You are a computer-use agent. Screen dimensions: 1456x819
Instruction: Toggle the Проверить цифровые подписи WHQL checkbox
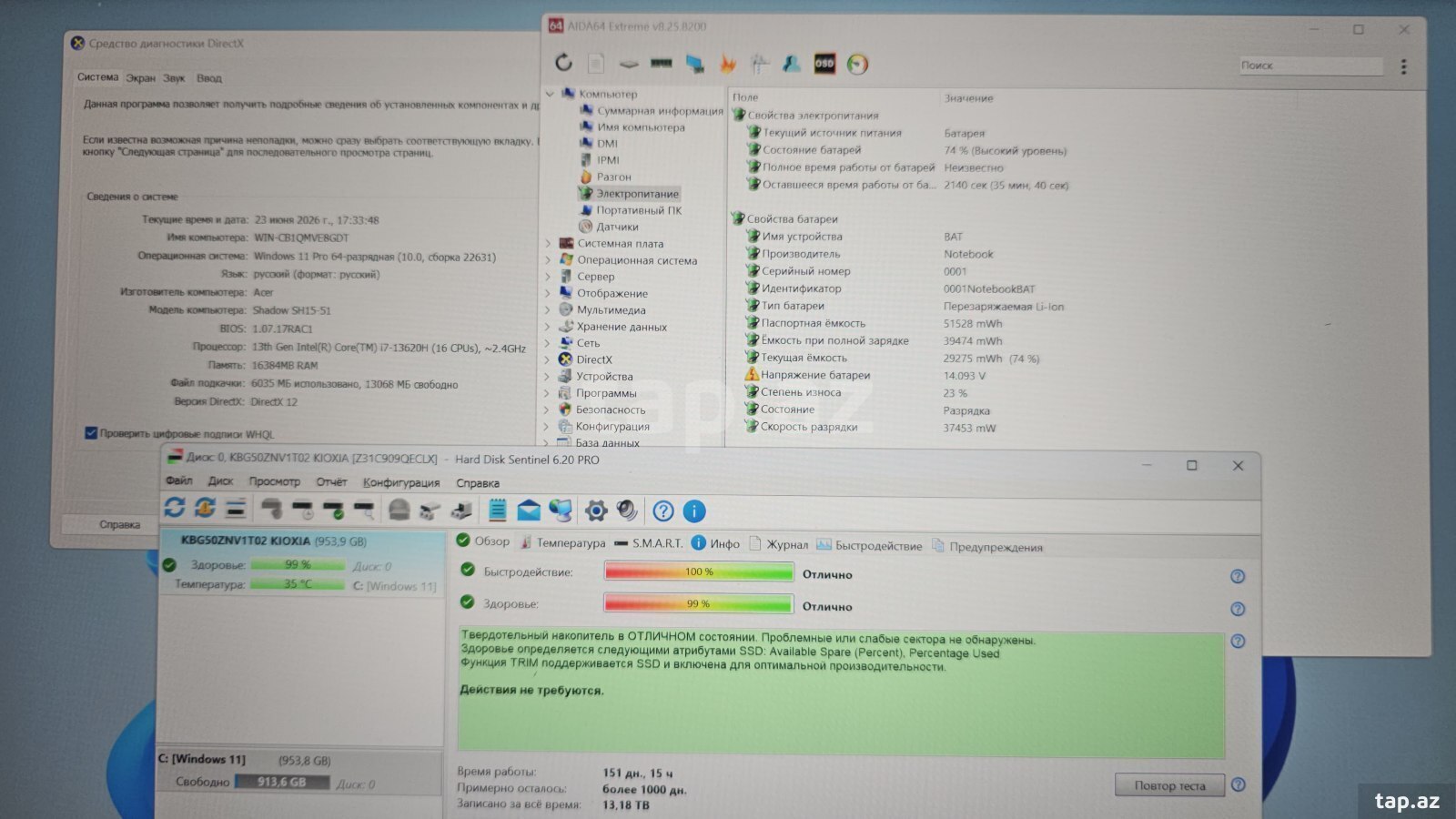(91, 433)
